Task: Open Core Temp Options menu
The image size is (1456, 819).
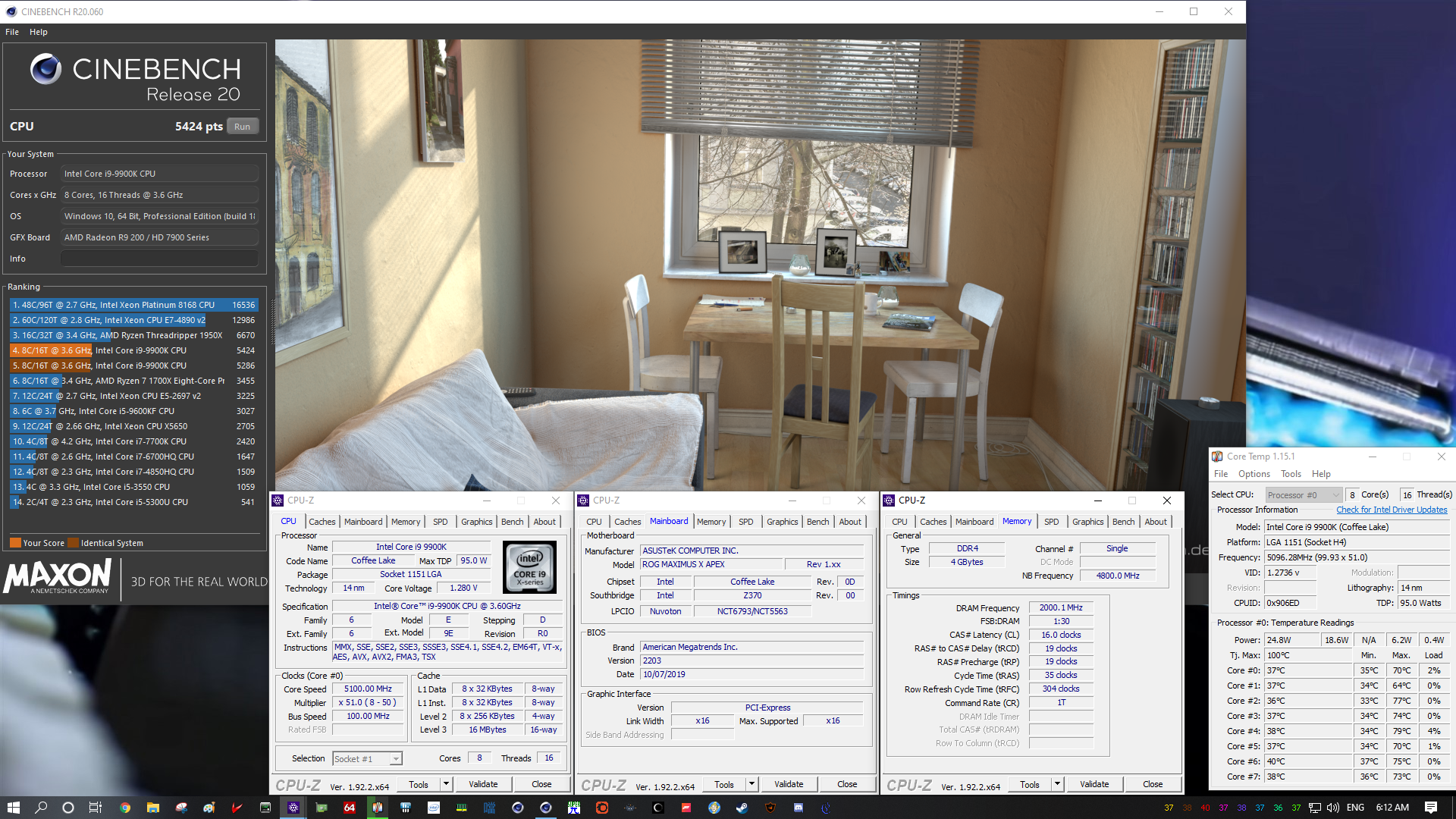Action: click(1254, 474)
